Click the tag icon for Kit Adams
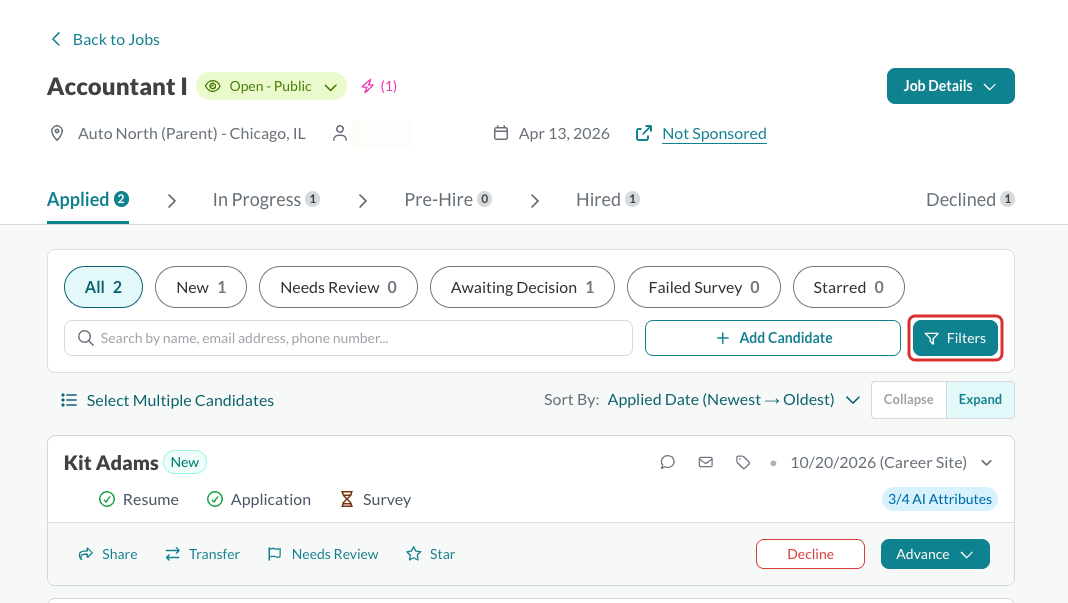 743,463
